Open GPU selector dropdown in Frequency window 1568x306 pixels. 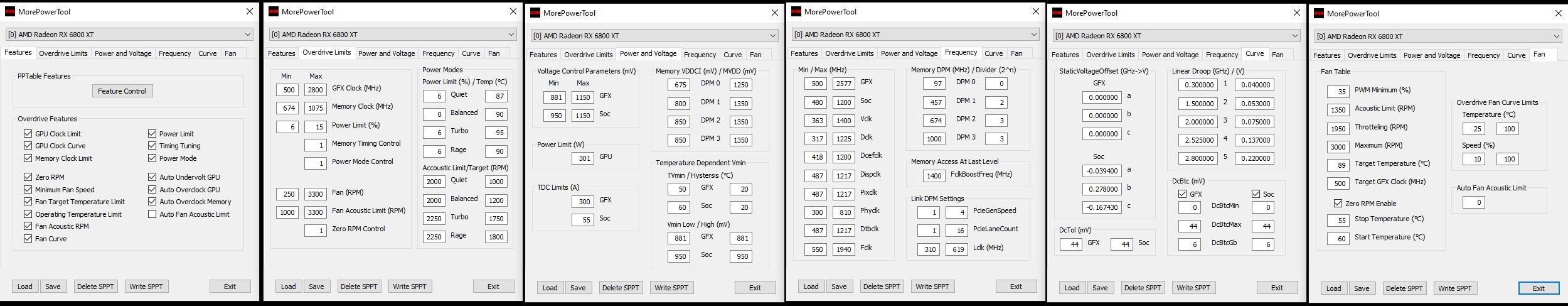915,35
